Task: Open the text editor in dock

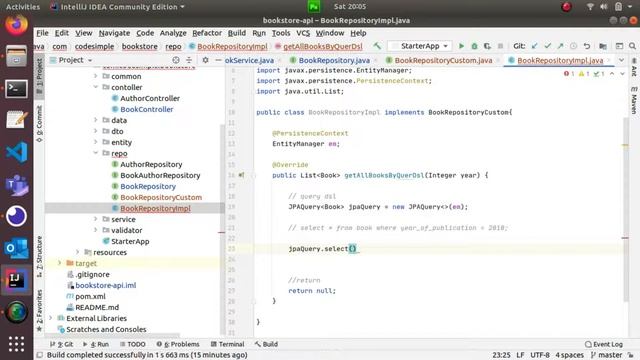Action: pos(16,120)
